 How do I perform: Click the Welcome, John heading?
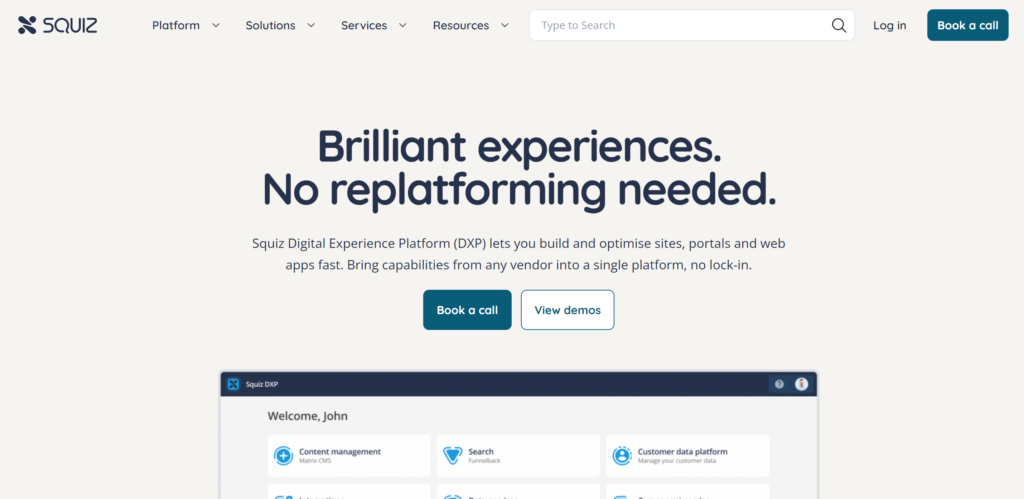(308, 415)
